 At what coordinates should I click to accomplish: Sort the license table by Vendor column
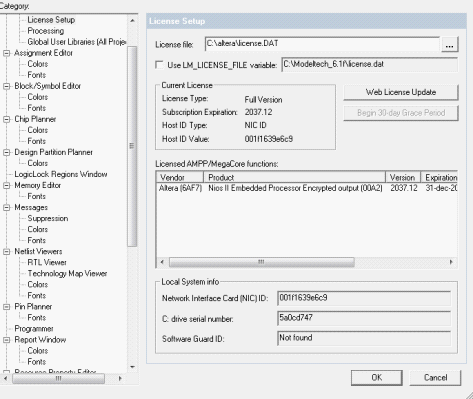[180, 177]
